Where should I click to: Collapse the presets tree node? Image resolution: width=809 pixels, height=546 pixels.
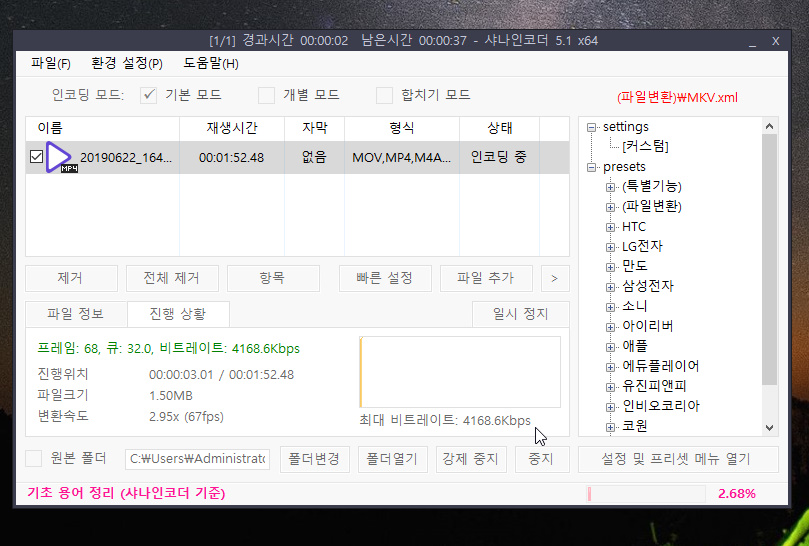point(591,167)
